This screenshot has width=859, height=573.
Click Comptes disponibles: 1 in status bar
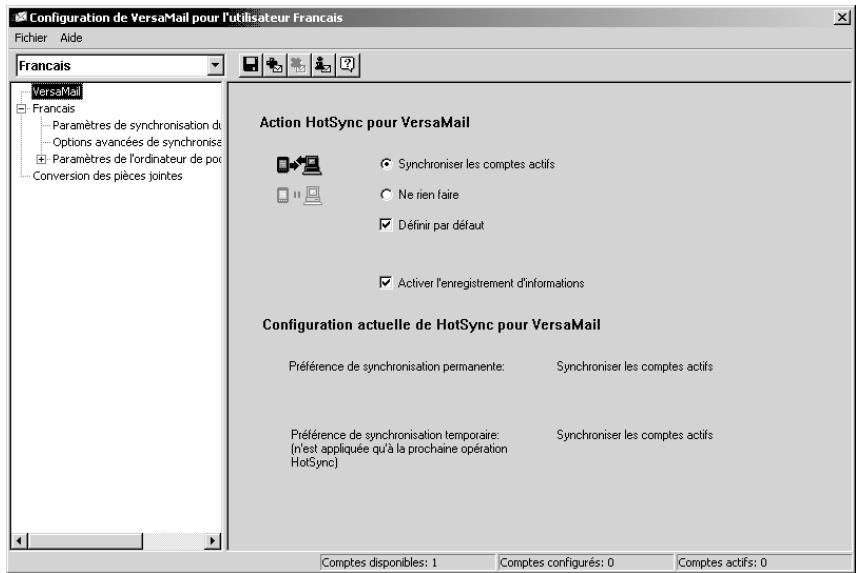pos(407,563)
